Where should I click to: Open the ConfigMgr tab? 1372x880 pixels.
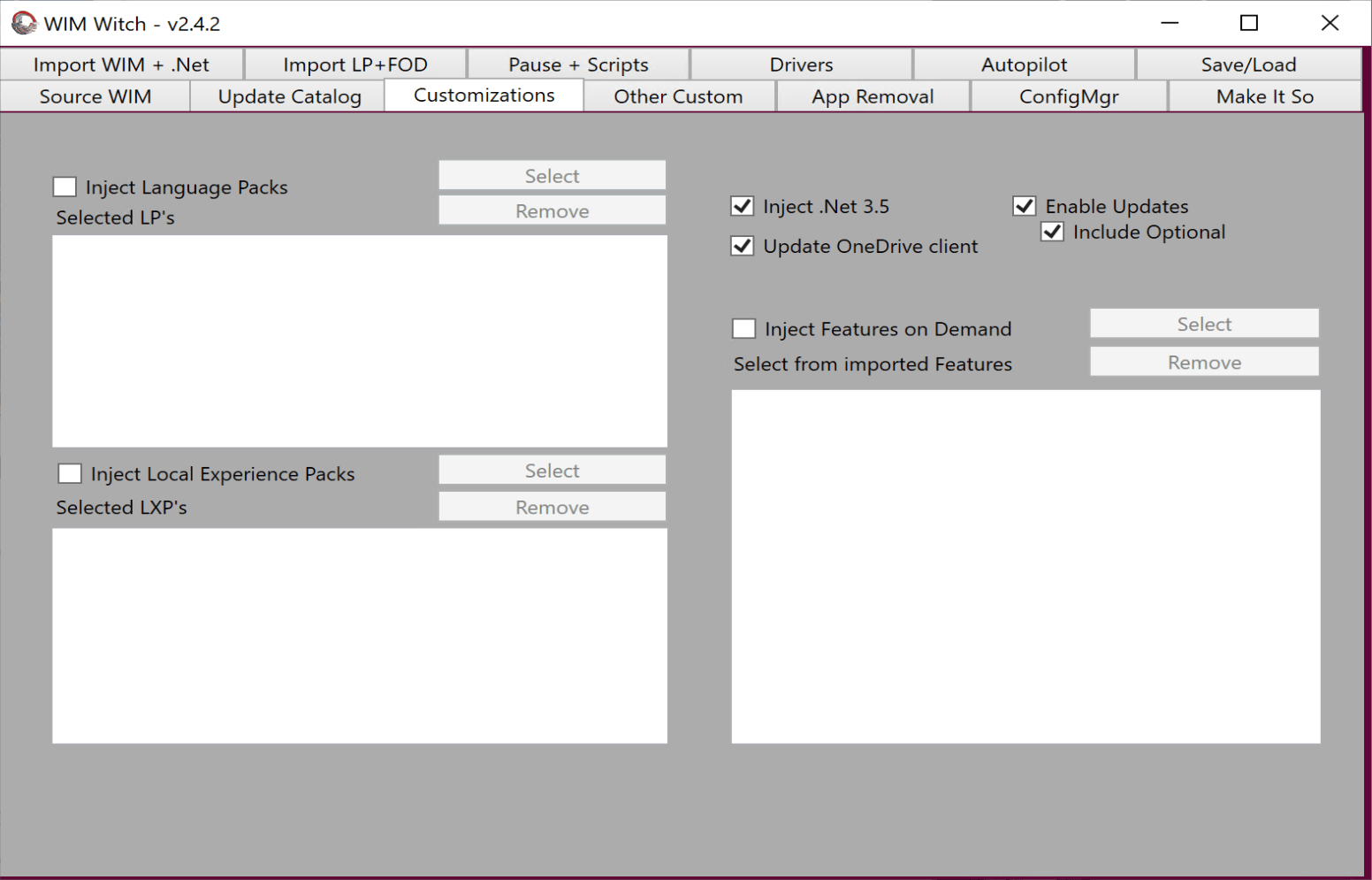[1069, 96]
